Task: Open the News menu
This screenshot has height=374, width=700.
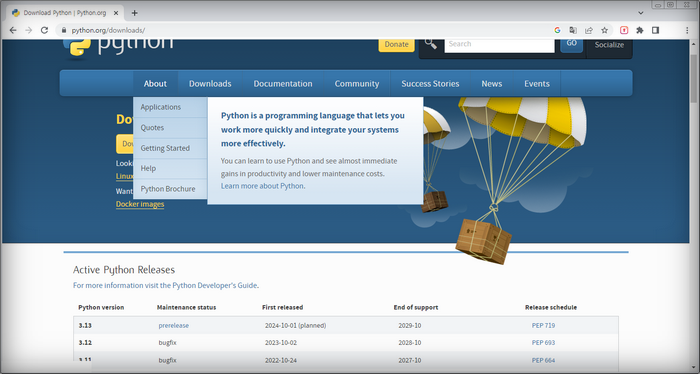Action: pyautogui.click(x=492, y=83)
